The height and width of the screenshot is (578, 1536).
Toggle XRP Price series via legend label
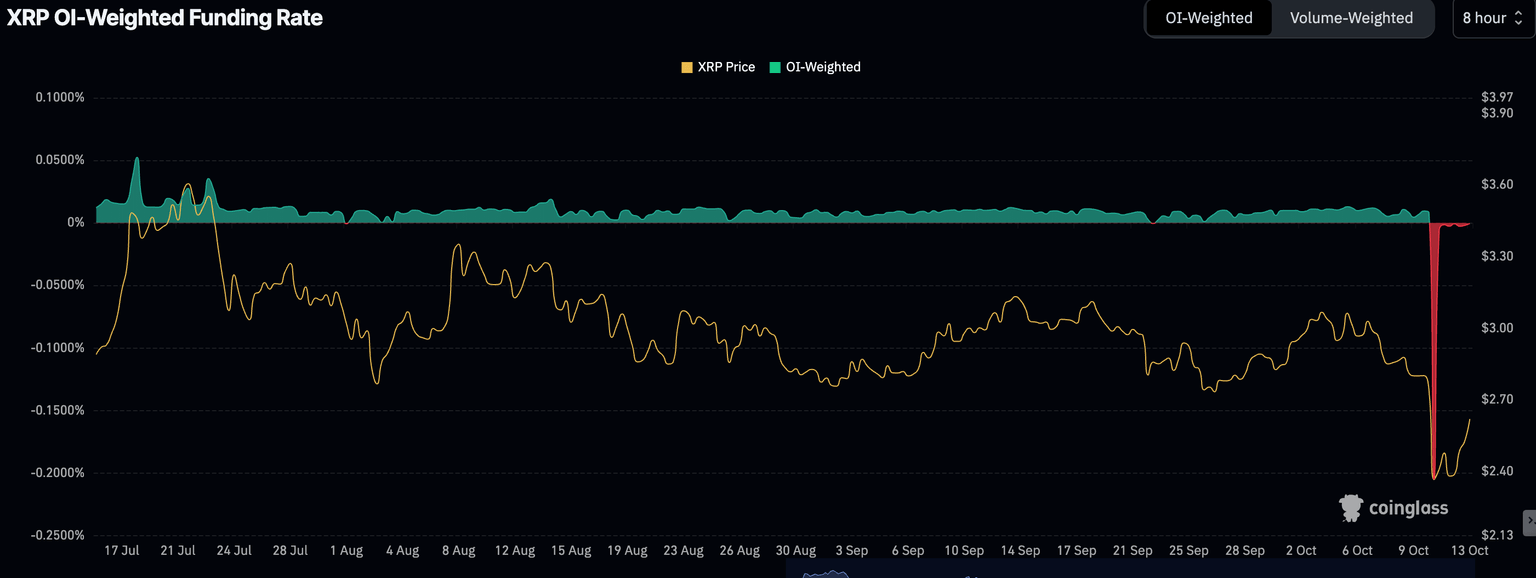(x=726, y=67)
